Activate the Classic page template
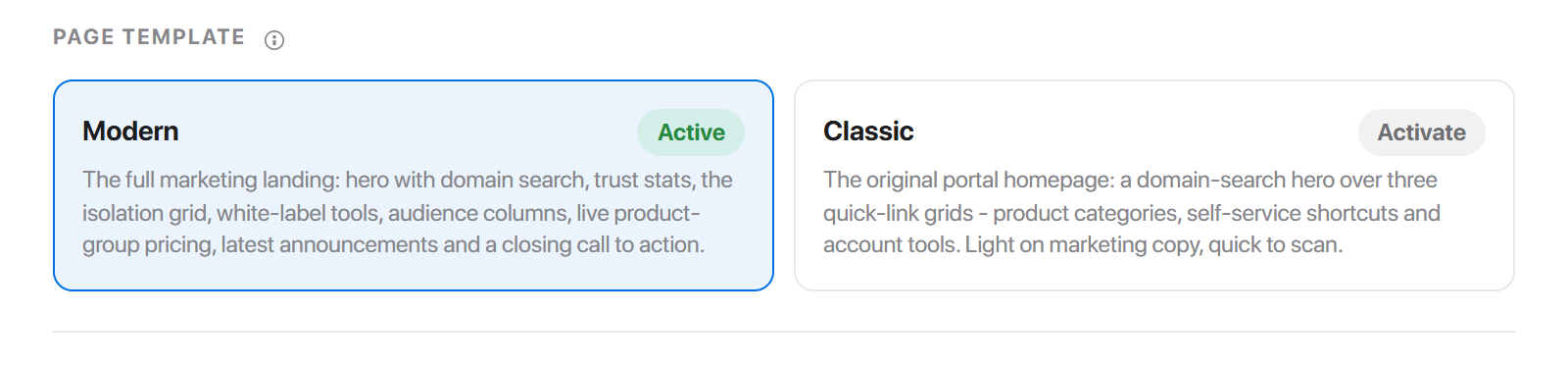 click(x=1421, y=132)
